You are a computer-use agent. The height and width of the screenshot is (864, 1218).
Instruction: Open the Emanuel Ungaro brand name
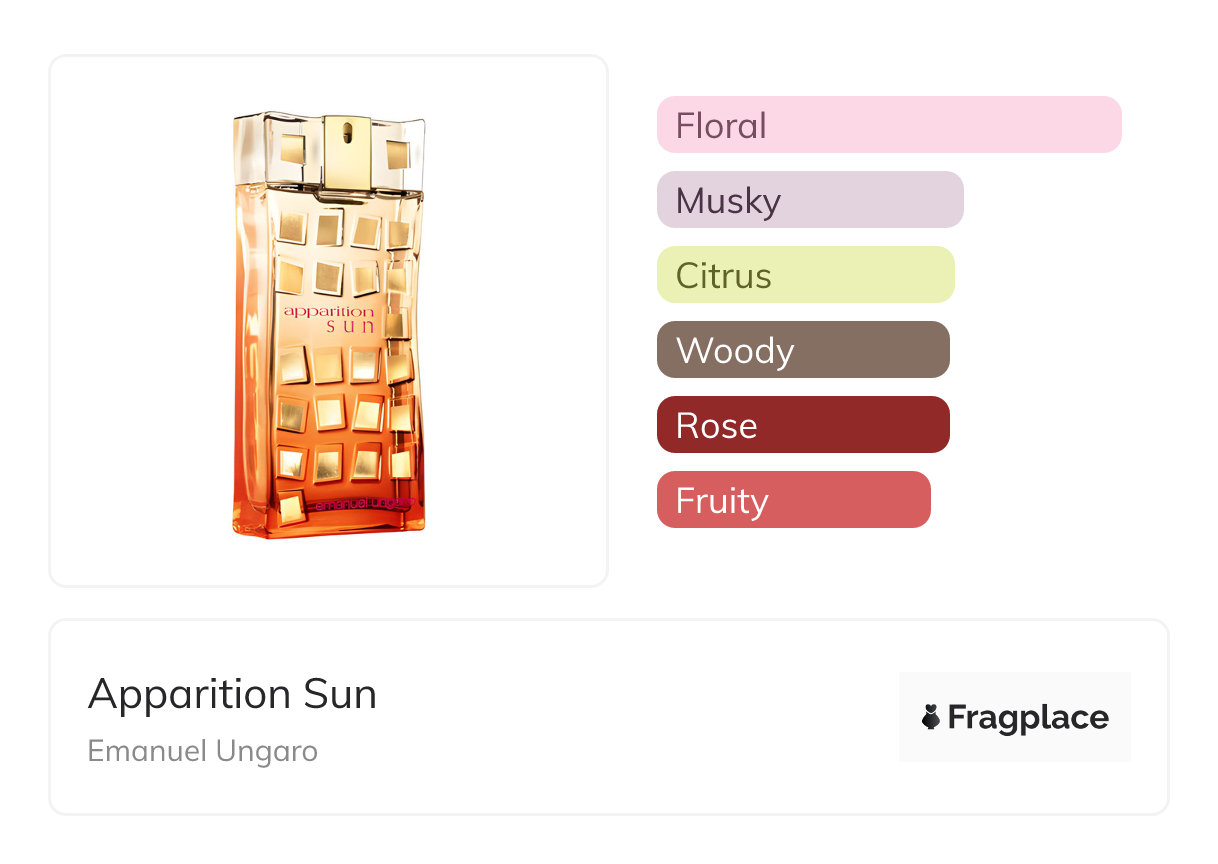click(202, 751)
